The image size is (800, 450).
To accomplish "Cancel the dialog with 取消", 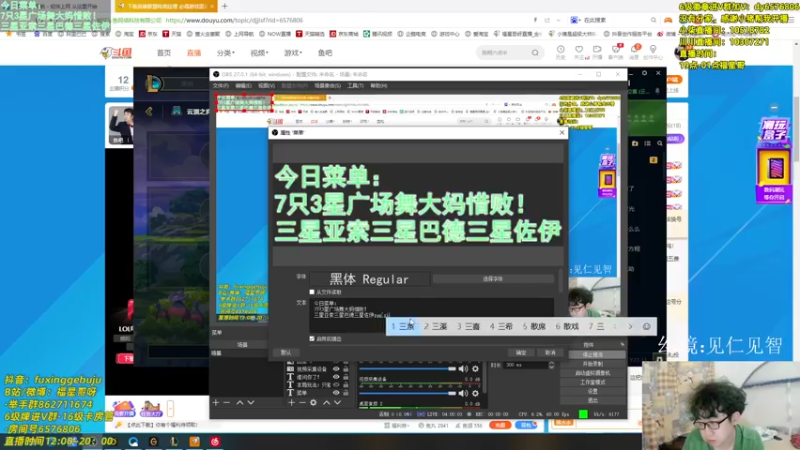I will coord(550,353).
